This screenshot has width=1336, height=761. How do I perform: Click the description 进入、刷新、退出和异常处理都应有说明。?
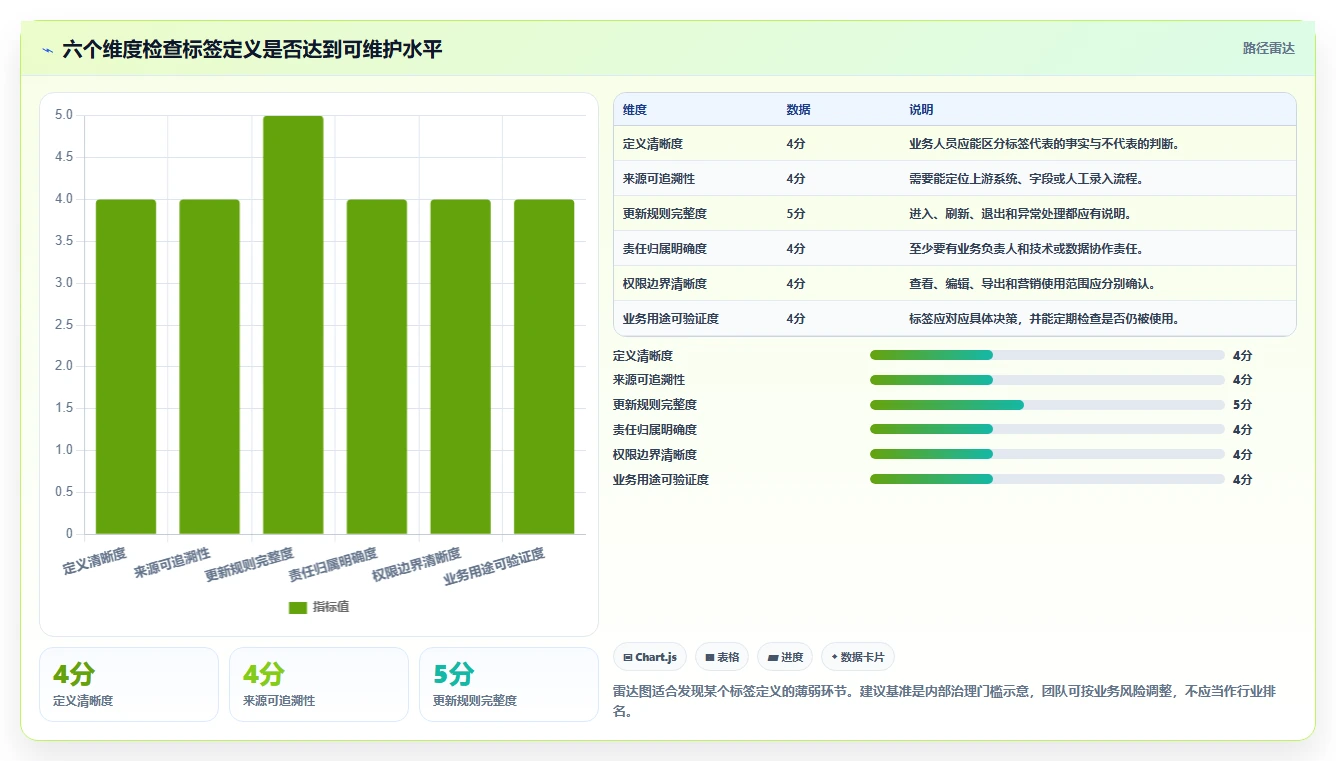tap(1020, 214)
